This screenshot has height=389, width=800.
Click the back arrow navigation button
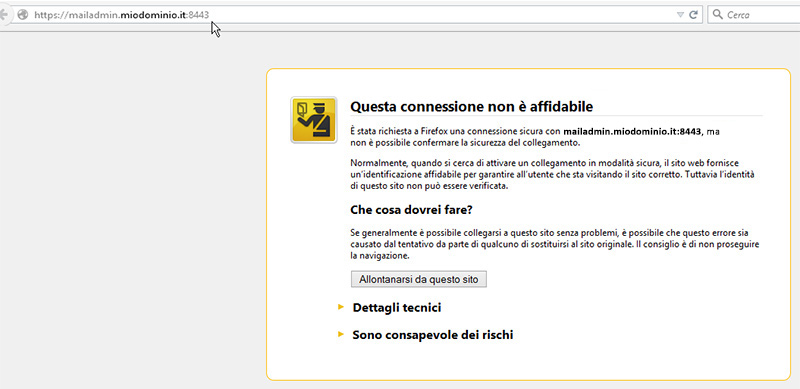pyautogui.click(x=3, y=14)
